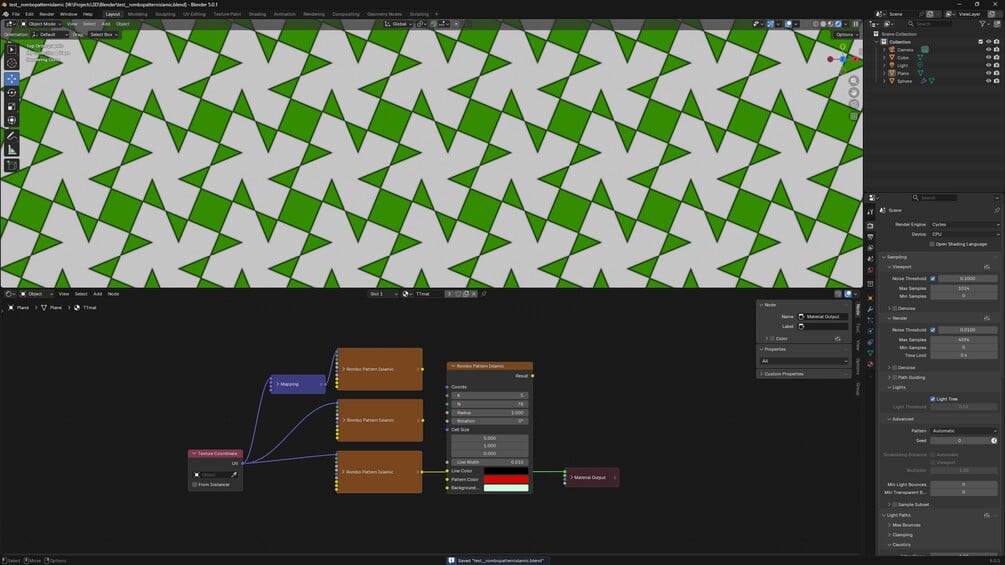This screenshot has height=565, width=1005.
Task: Click the pin icon in properties Scene header
Action: point(997,210)
